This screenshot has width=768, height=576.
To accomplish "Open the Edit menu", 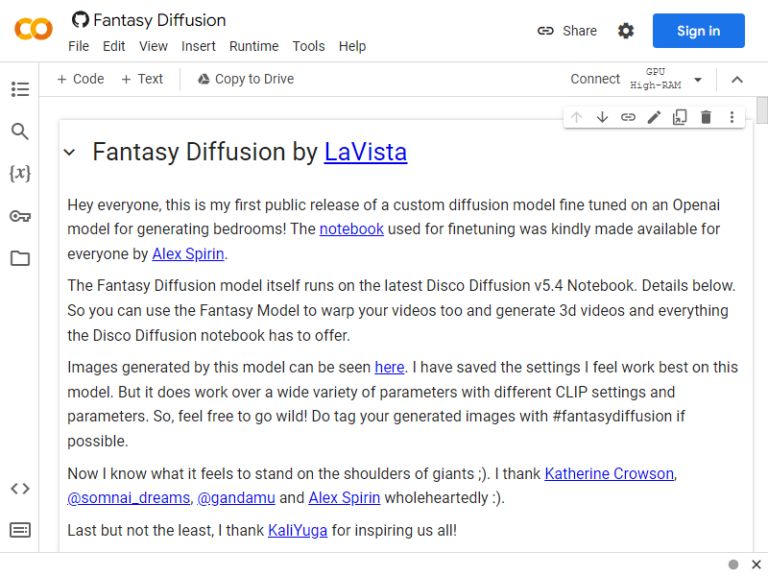I will click(x=114, y=46).
